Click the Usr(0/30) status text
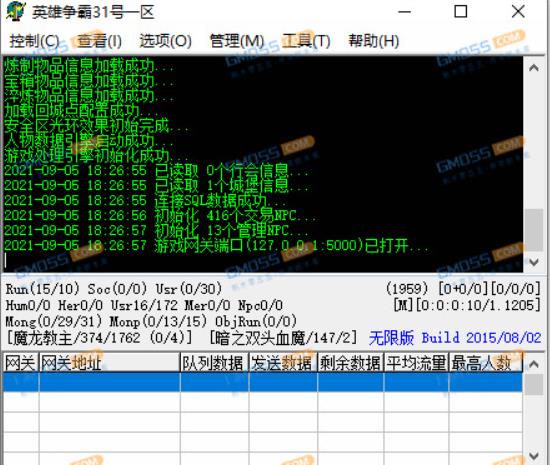This screenshot has height=465, width=550. [x=189, y=289]
